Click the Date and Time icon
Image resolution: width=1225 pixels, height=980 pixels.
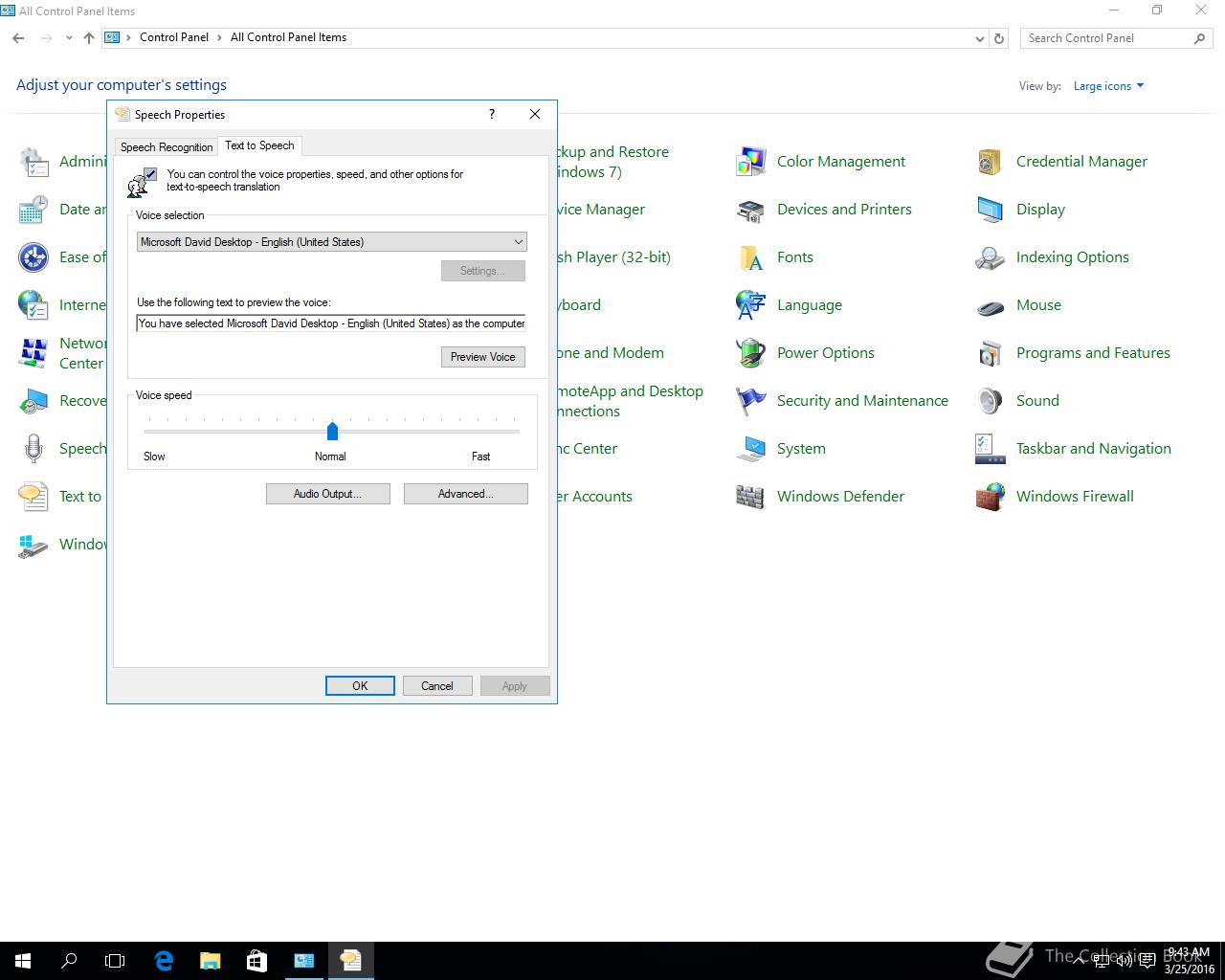point(33,210)
